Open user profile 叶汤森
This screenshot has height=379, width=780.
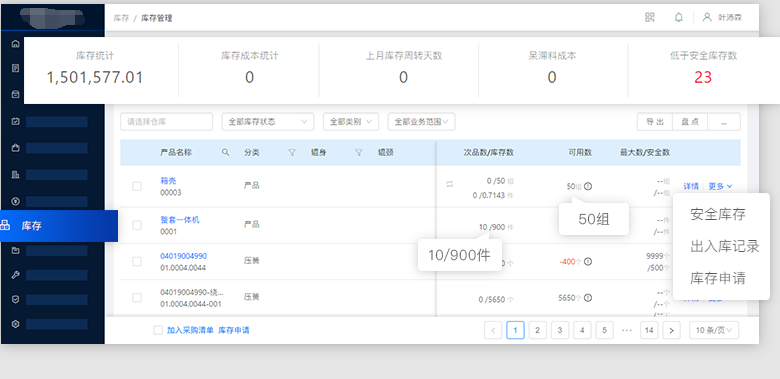pos(722,17)
